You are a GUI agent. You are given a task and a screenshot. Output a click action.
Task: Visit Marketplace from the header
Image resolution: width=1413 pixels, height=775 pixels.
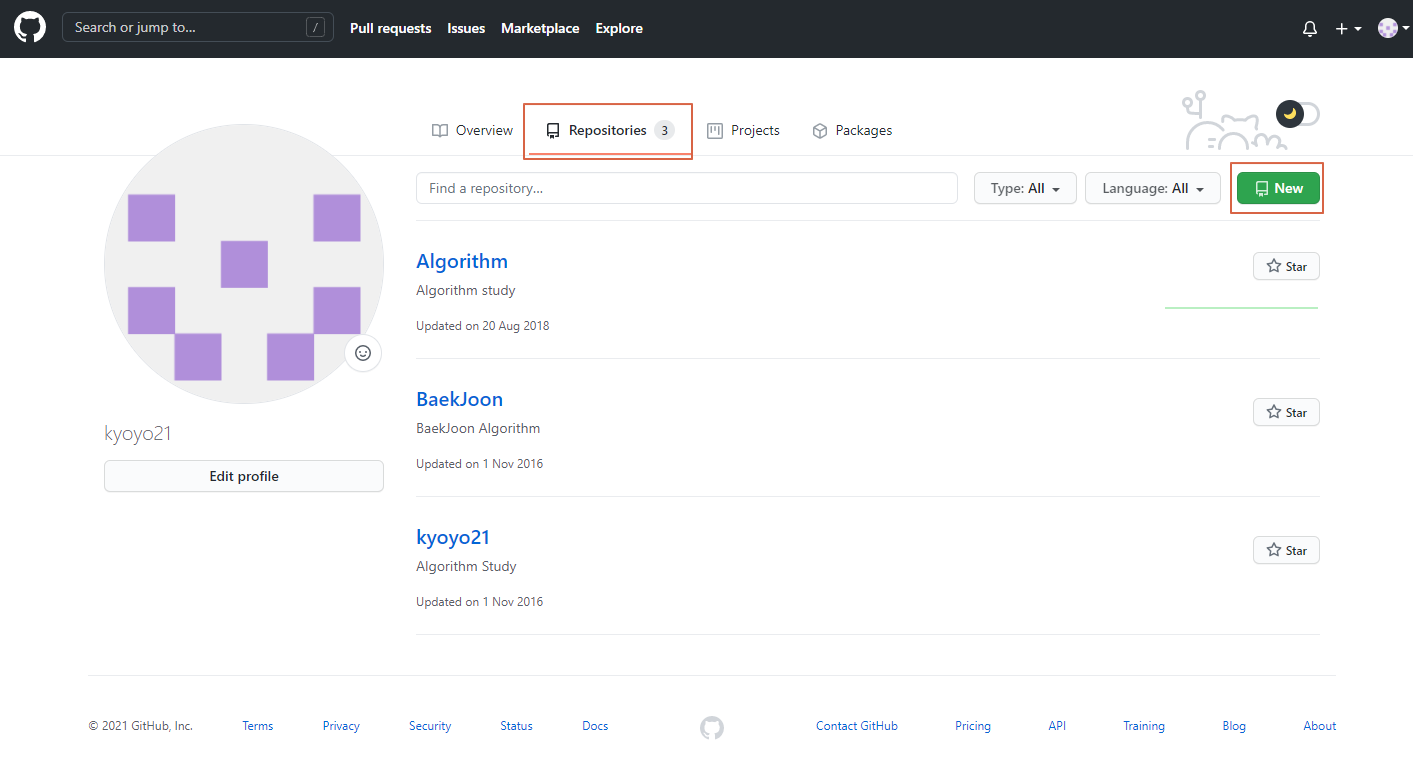[x=540, y=28]
